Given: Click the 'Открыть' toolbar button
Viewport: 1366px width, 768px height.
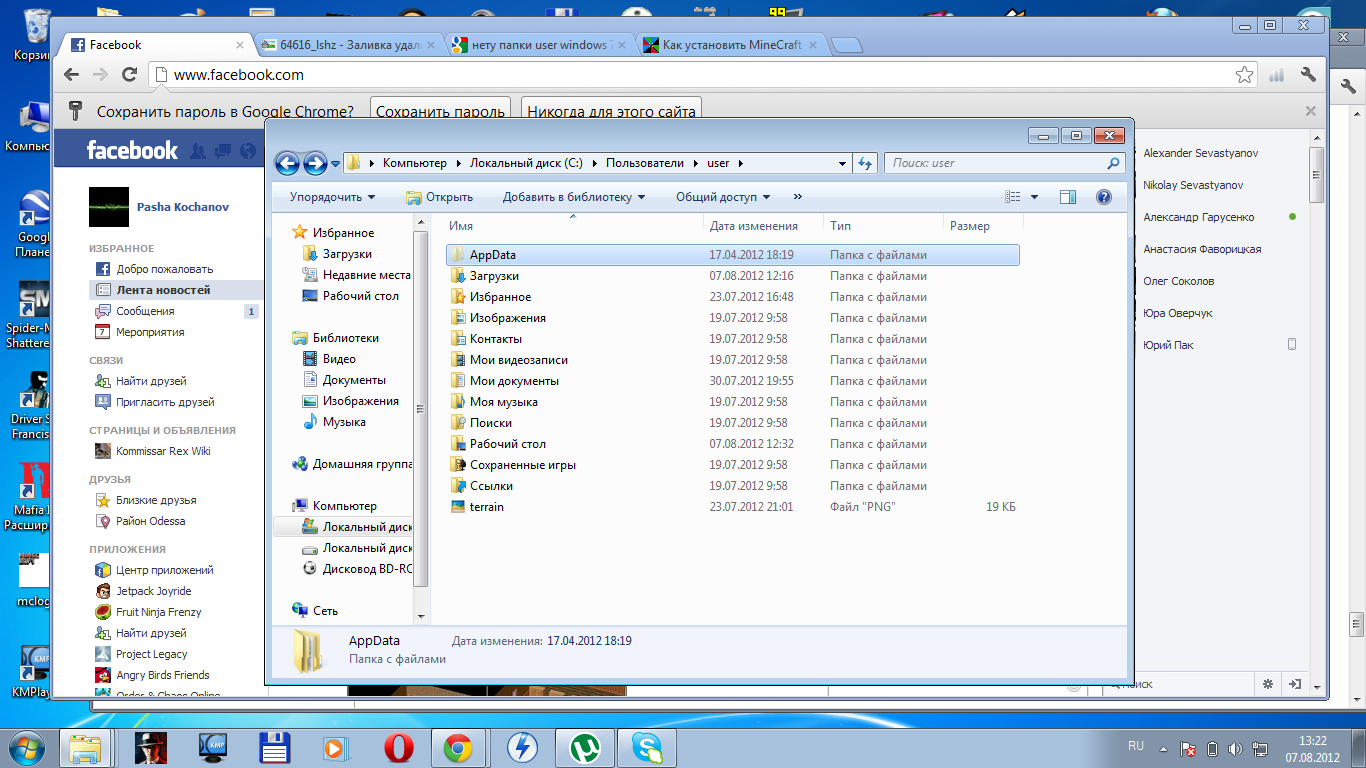Looking at the screenshot, I should click(x=440, y=197).
